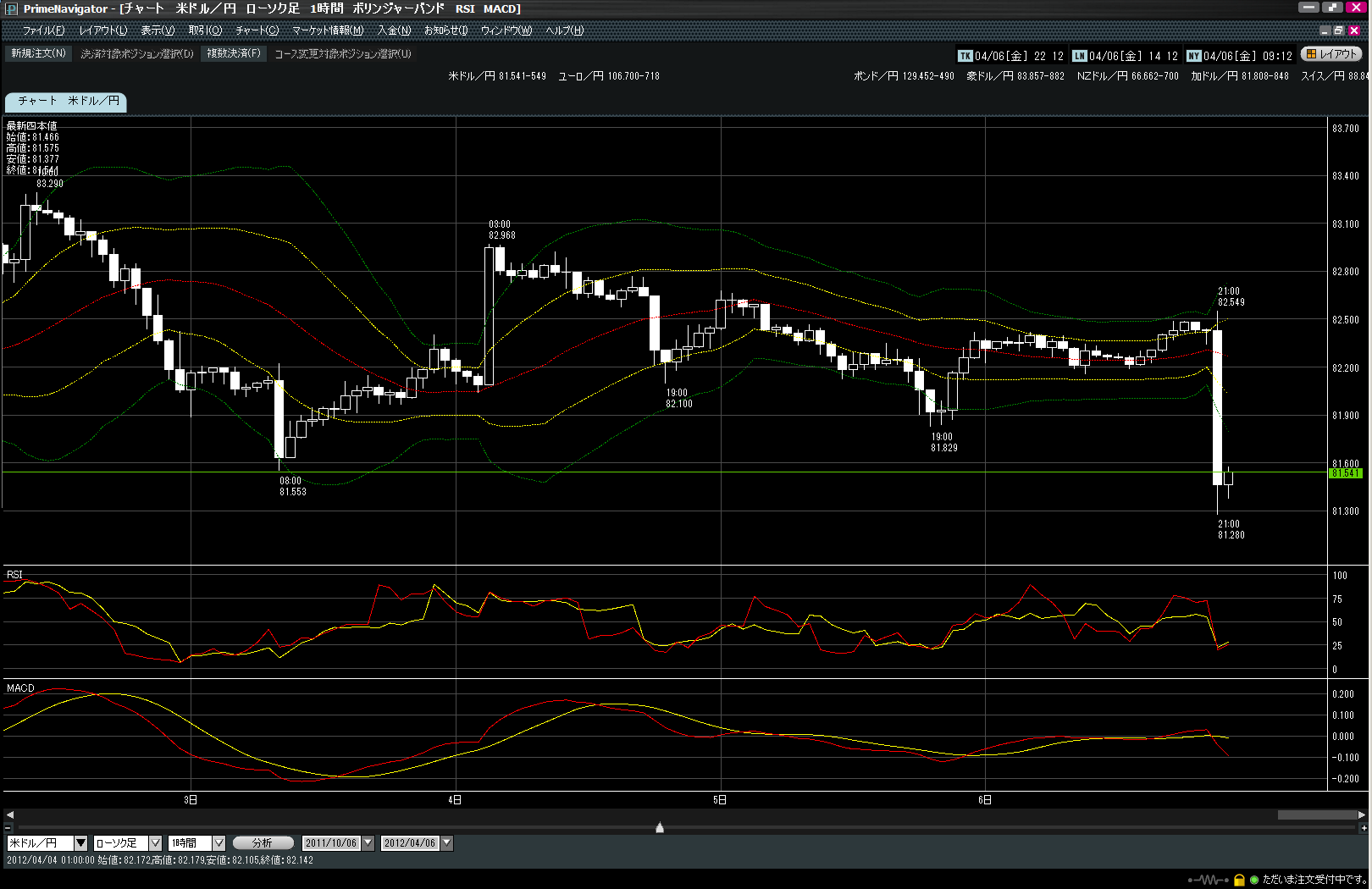Click the chart scroll right arrow
This screenshot has width=1372, height=889.
[1362, 814]
